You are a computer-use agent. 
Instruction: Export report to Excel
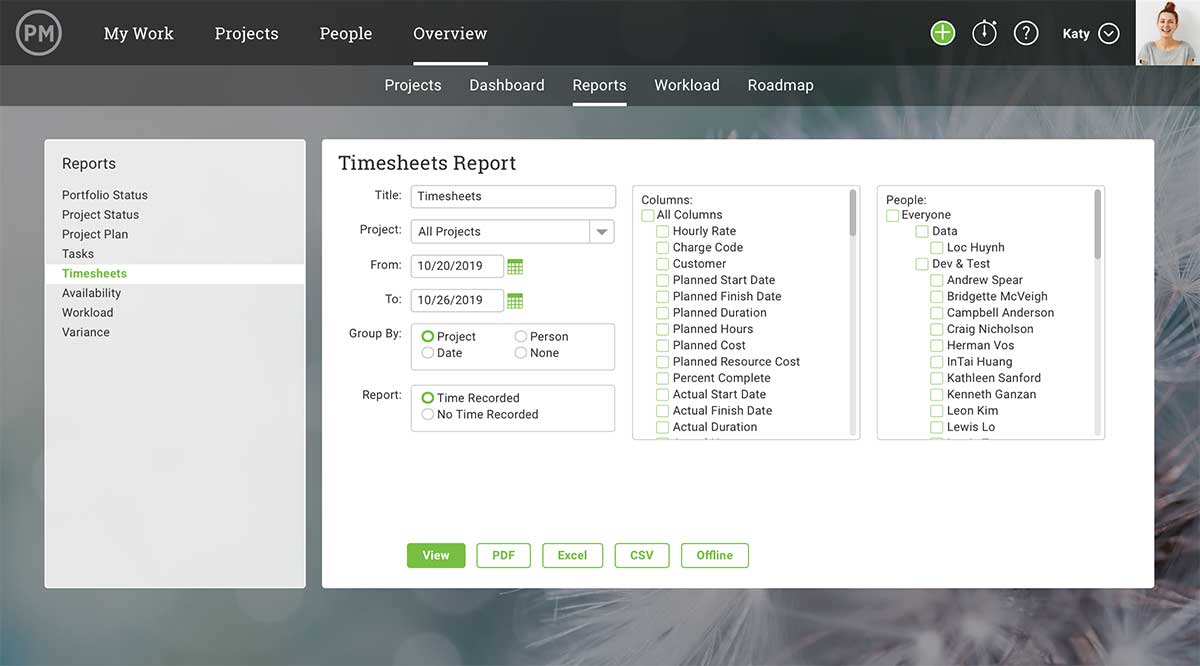click(572, 555)
